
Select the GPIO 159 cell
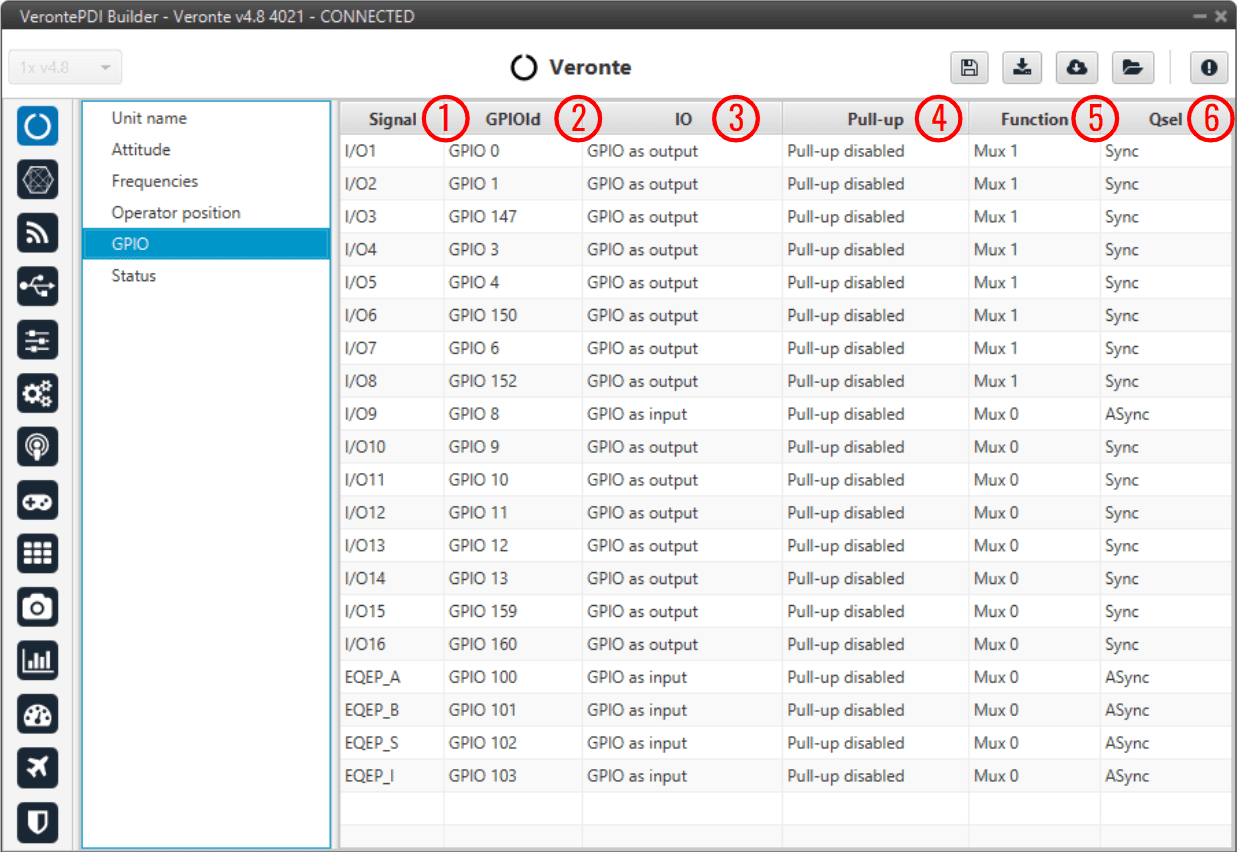tap(513, 612)
